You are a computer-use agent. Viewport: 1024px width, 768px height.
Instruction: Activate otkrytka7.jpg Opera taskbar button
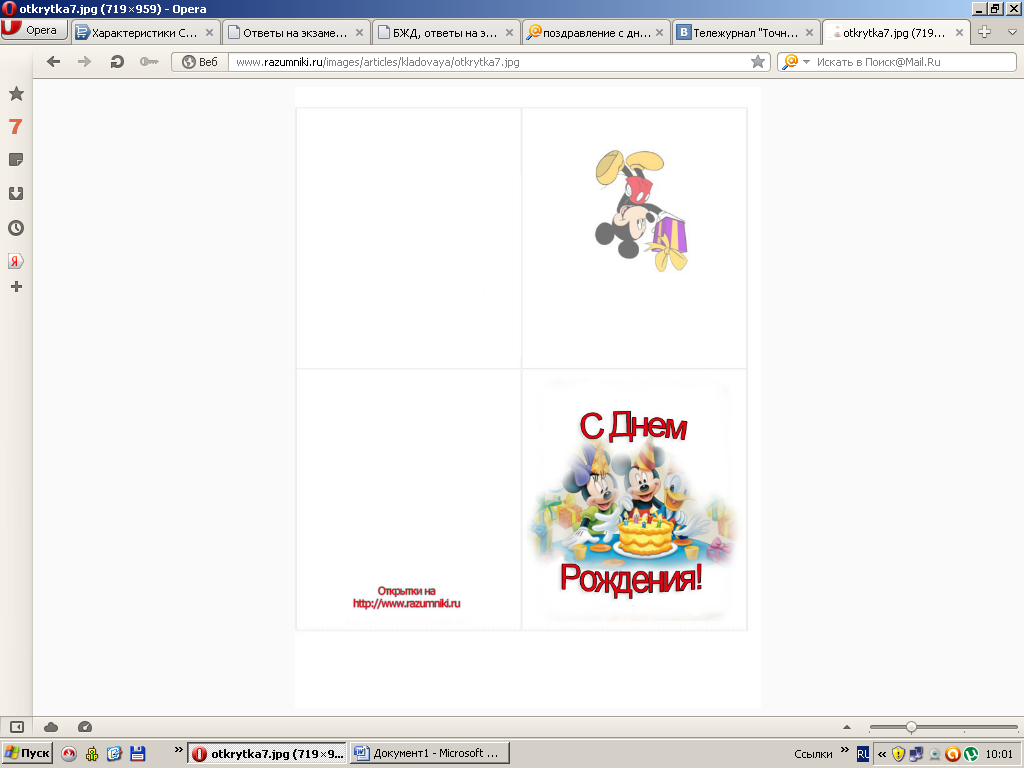(268, 754)
